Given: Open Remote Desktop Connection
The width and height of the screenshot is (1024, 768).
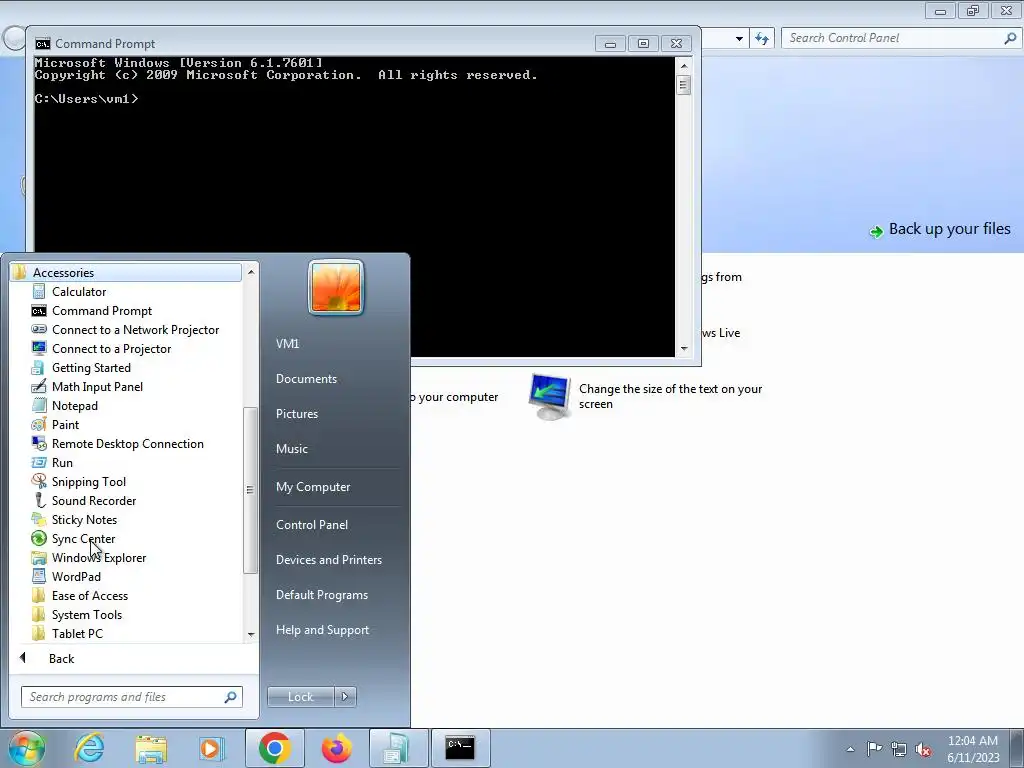Looking at the screenshot, I should [127, 443].
